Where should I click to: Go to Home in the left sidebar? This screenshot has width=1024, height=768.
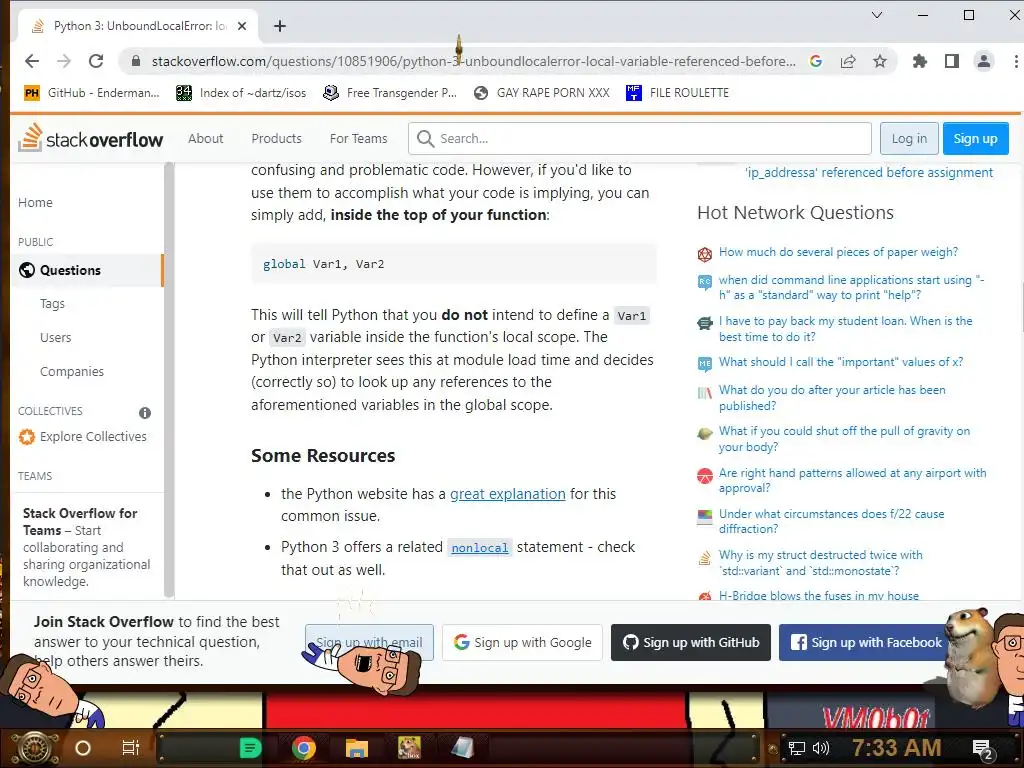(x=35, y=202)
